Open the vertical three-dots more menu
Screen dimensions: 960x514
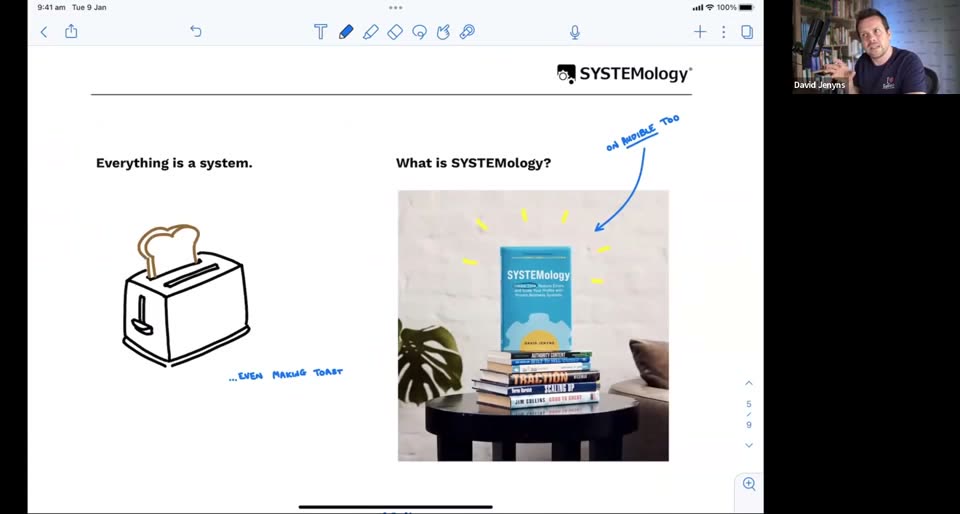pyautogui.click(x=724, y=32)
